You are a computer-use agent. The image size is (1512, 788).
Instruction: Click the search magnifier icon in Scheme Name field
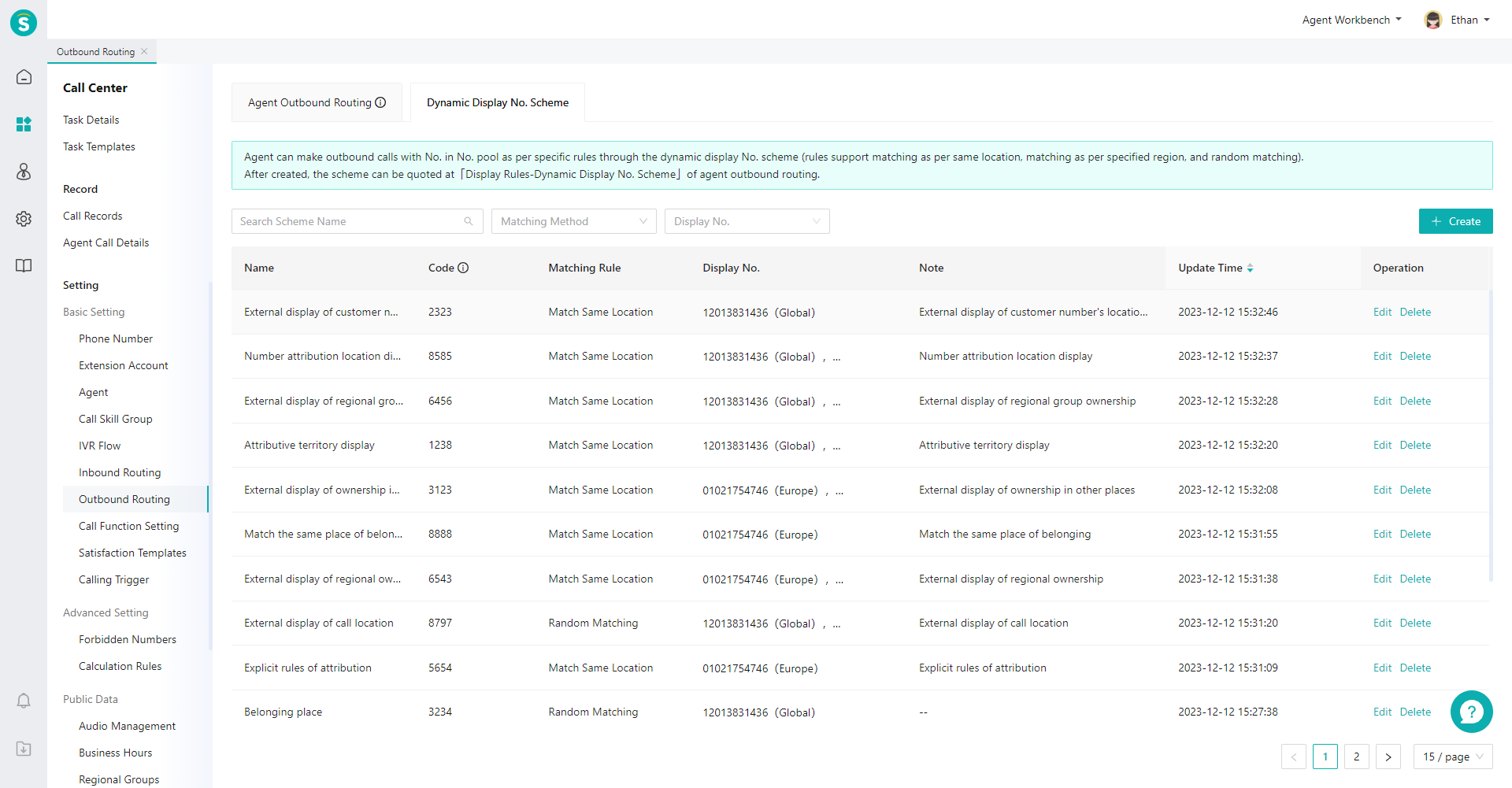pos(469,221)
